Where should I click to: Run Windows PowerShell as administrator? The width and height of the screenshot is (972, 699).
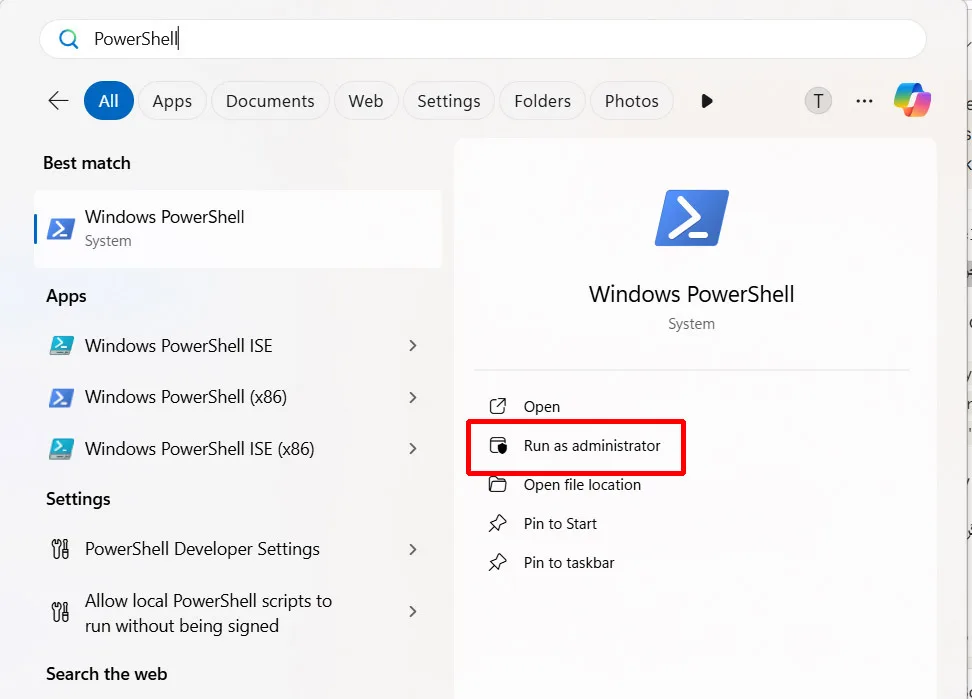click(x=591, y=446)
